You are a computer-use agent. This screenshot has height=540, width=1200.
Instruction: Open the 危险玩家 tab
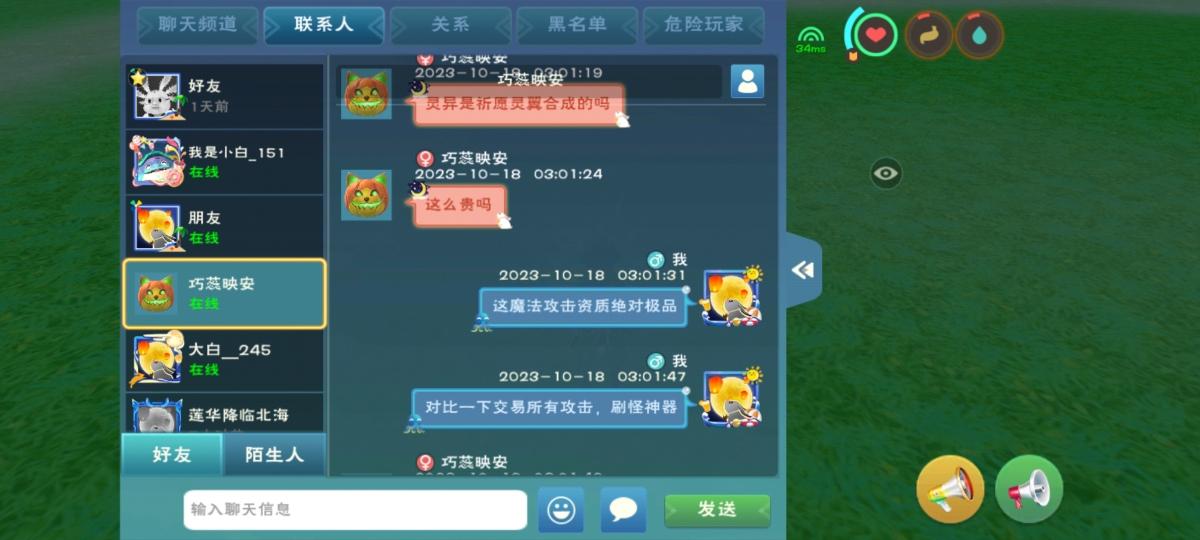(x=704, y=25)
